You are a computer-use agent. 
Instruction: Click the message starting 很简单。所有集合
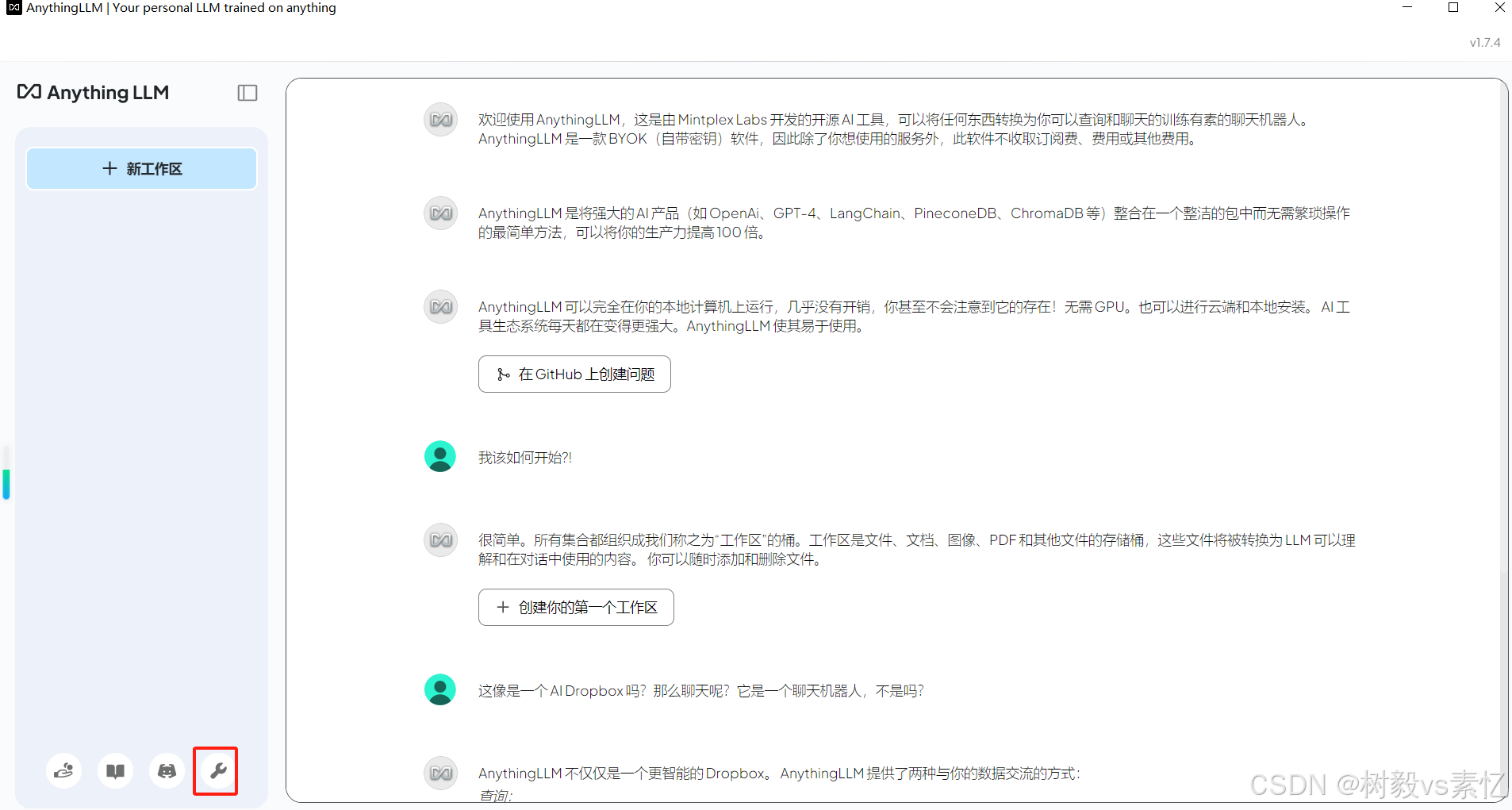[916, 550]
